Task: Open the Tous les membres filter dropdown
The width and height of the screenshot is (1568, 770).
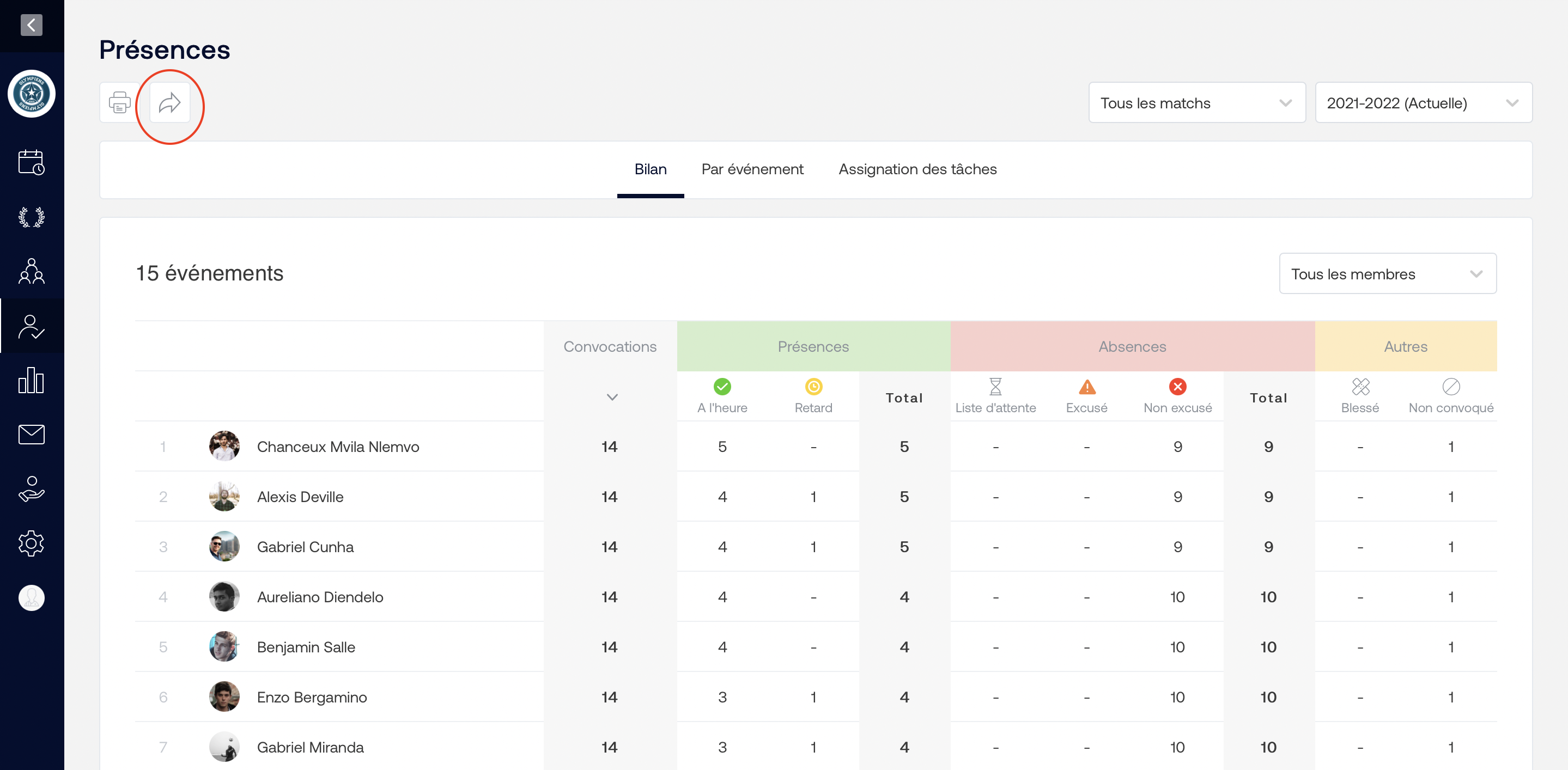Action: (x=1387, y=274)
